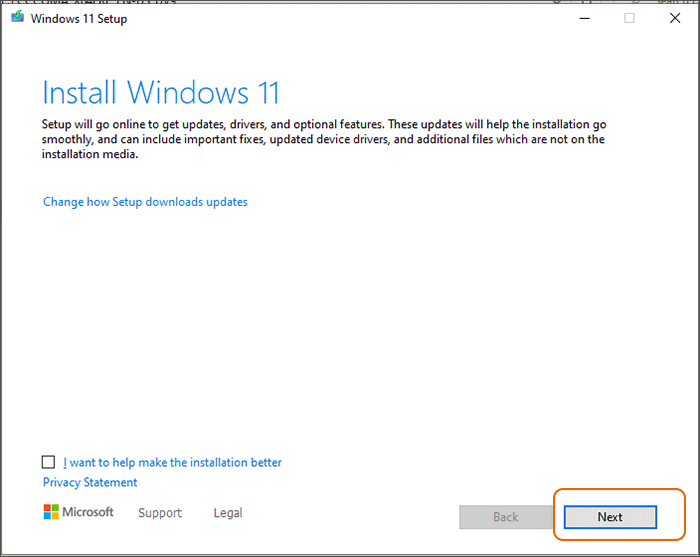This screenshot has width=700, height=557.
Task: Minimize the Windows 11 Setup window
Action: 584,18
